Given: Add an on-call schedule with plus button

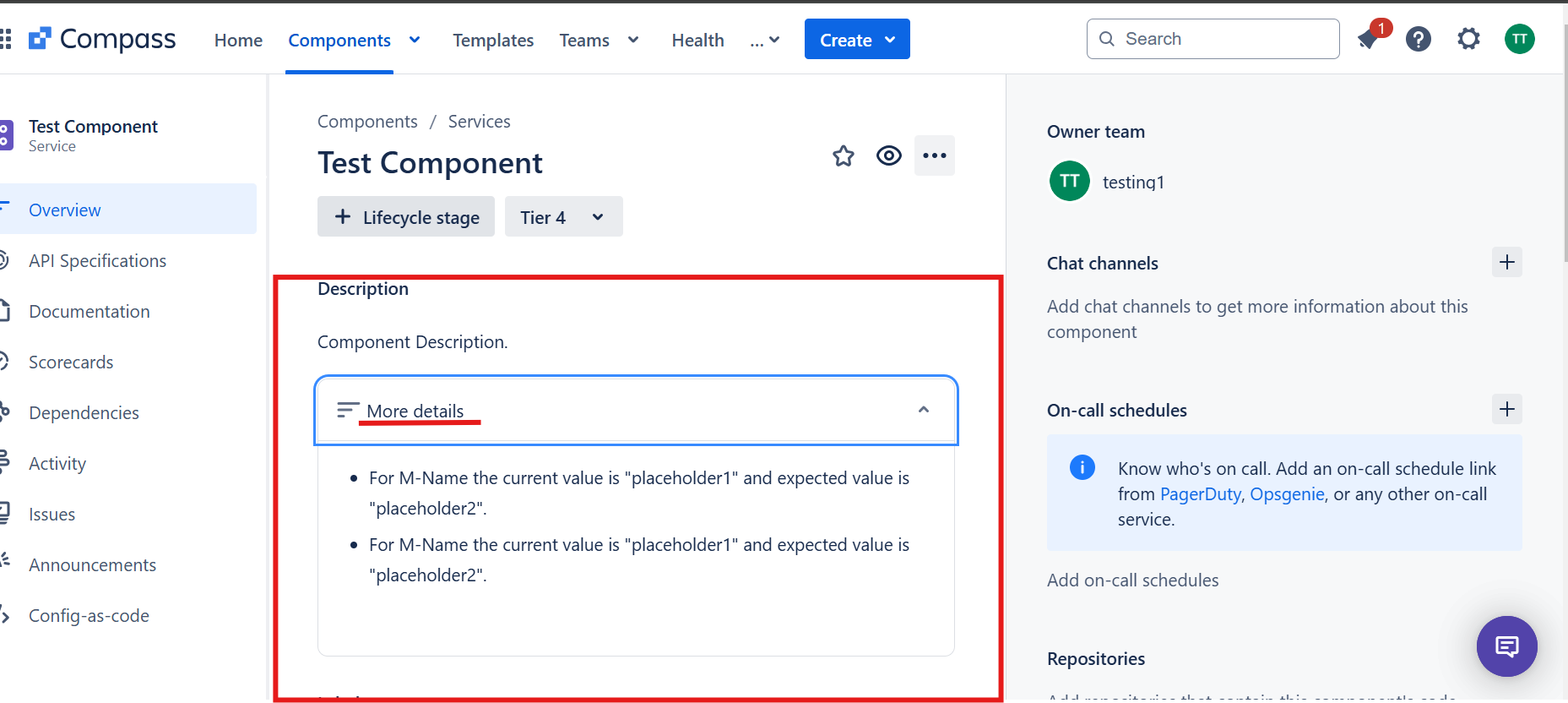Looking at the screenshot, I should point(1507,410).
